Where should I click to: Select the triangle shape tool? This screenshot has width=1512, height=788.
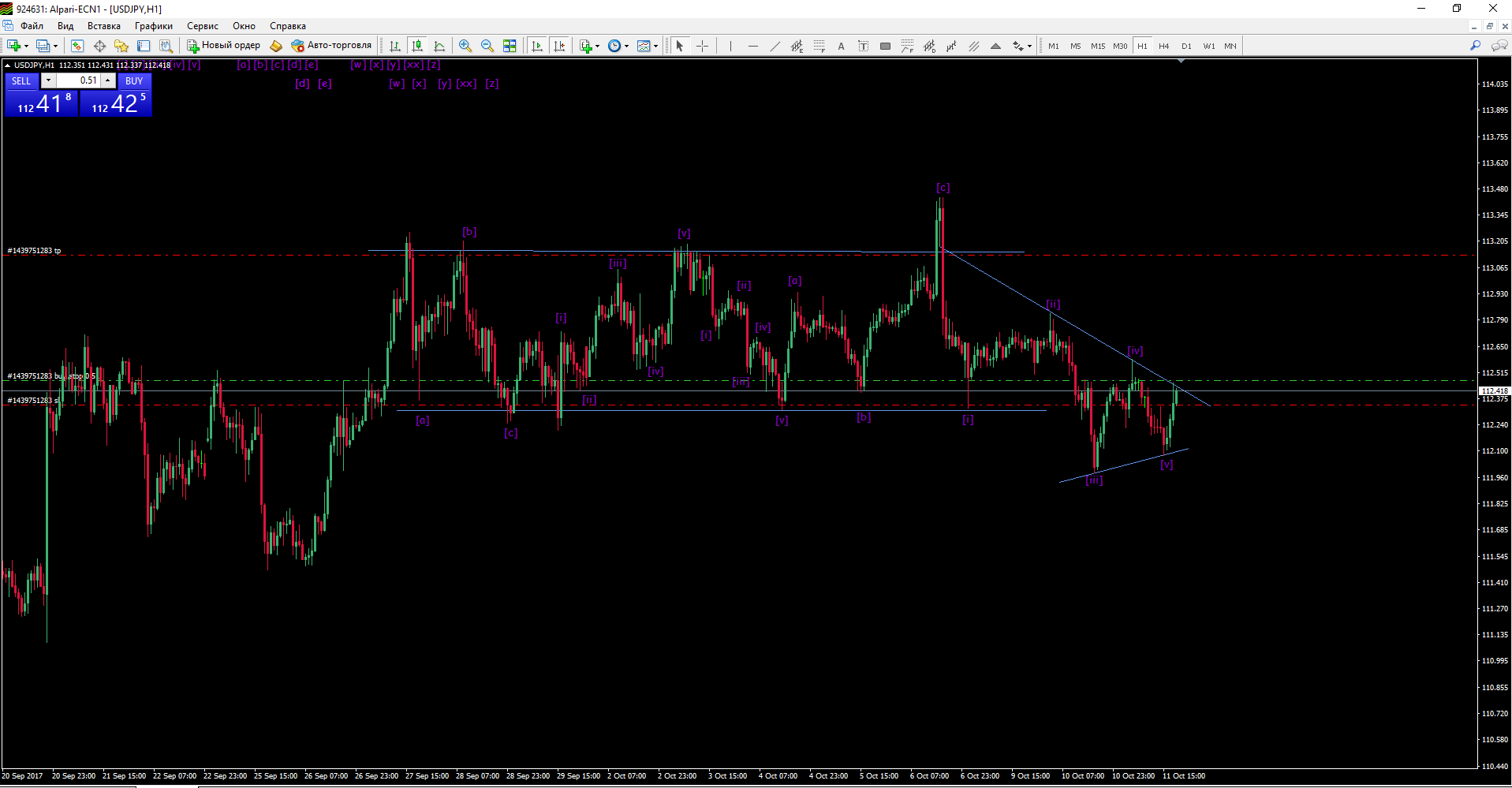(x=995, y=46)
